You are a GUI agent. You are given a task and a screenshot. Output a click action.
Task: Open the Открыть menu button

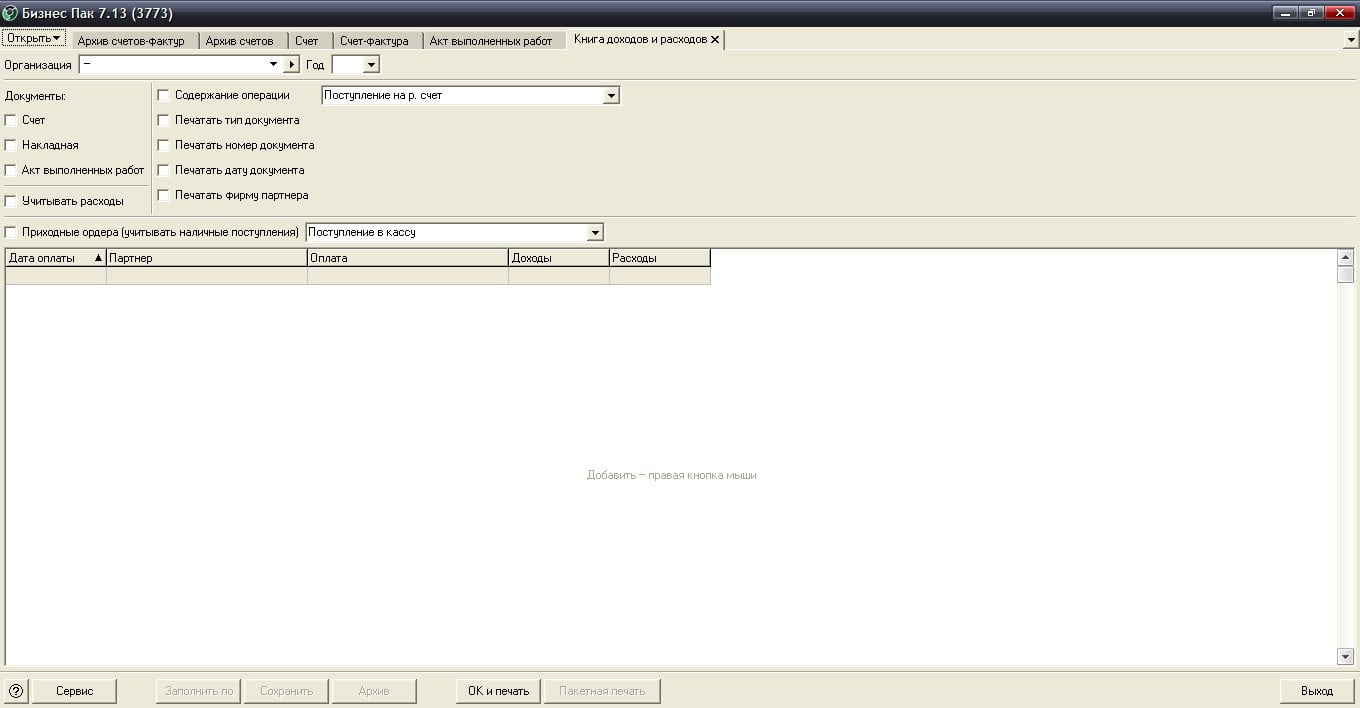tap(34, 39)
